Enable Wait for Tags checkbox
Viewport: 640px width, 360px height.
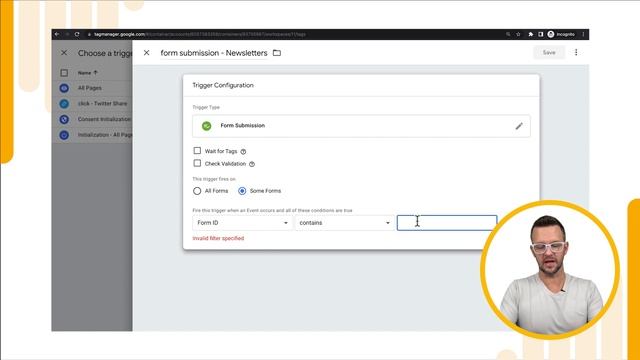(197, 151)
